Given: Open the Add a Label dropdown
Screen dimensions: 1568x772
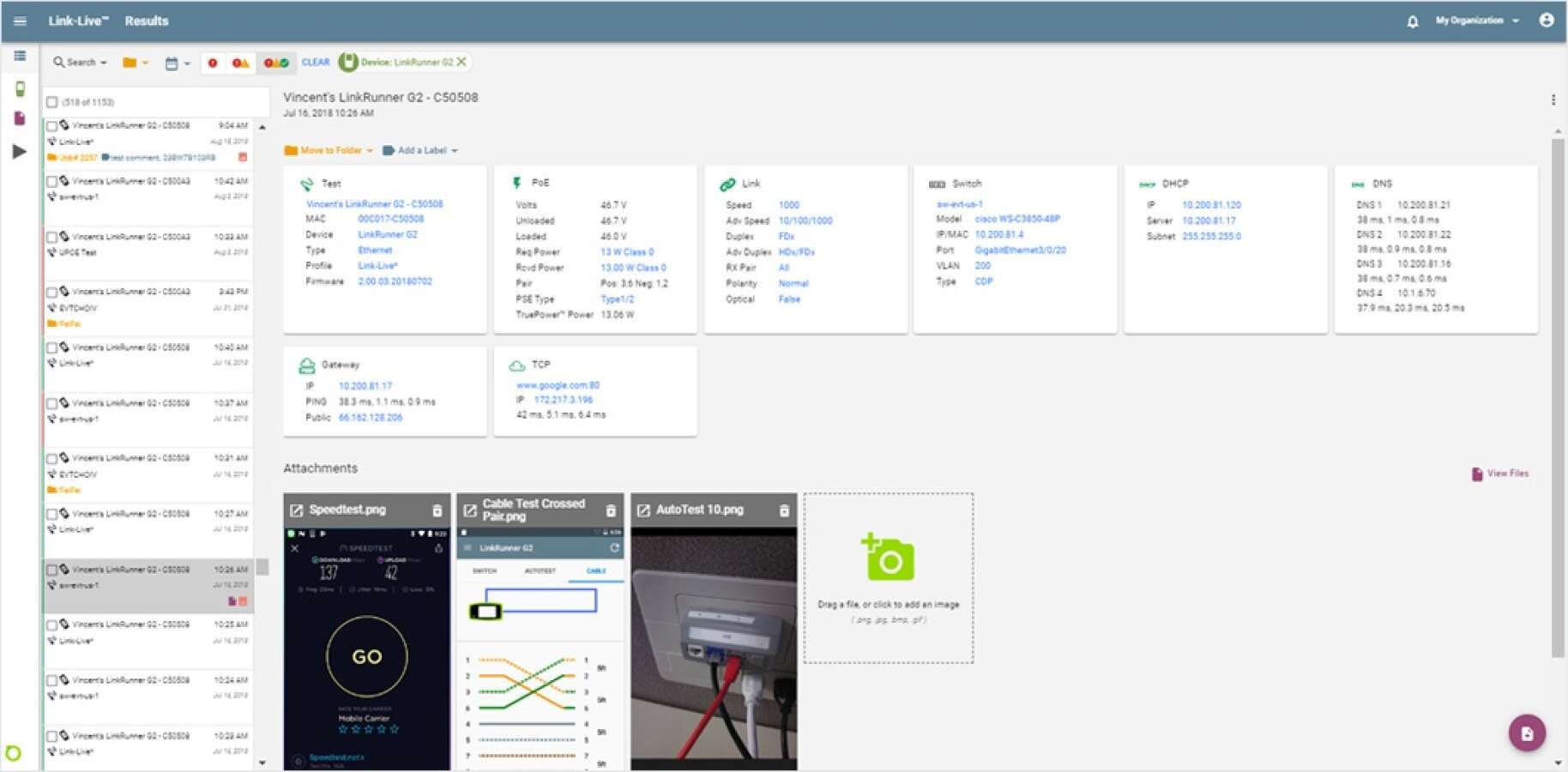Looking at the screenshot, I should pyautogui.click(x=420, y=150).
